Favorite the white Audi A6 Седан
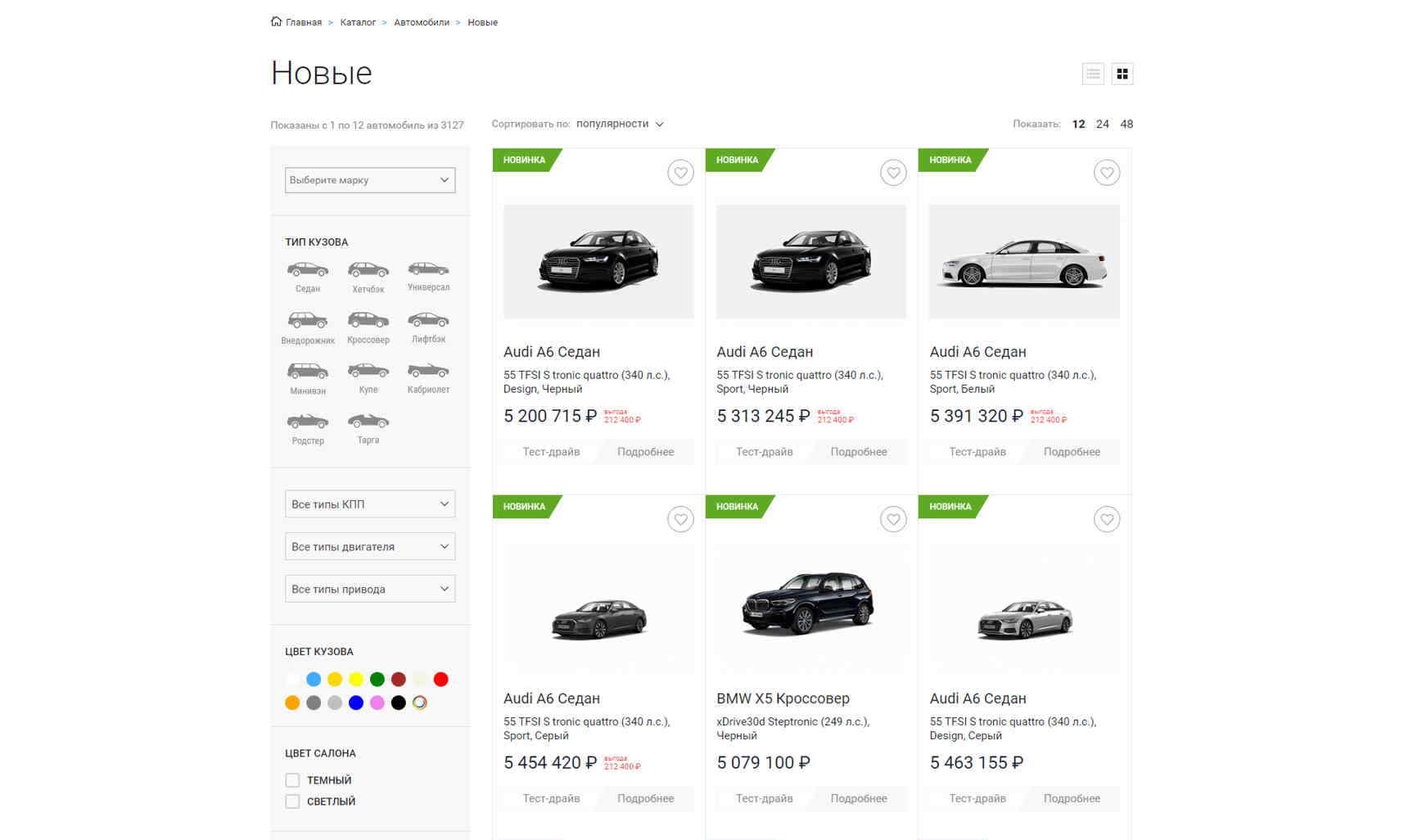 pos(1107,173)
